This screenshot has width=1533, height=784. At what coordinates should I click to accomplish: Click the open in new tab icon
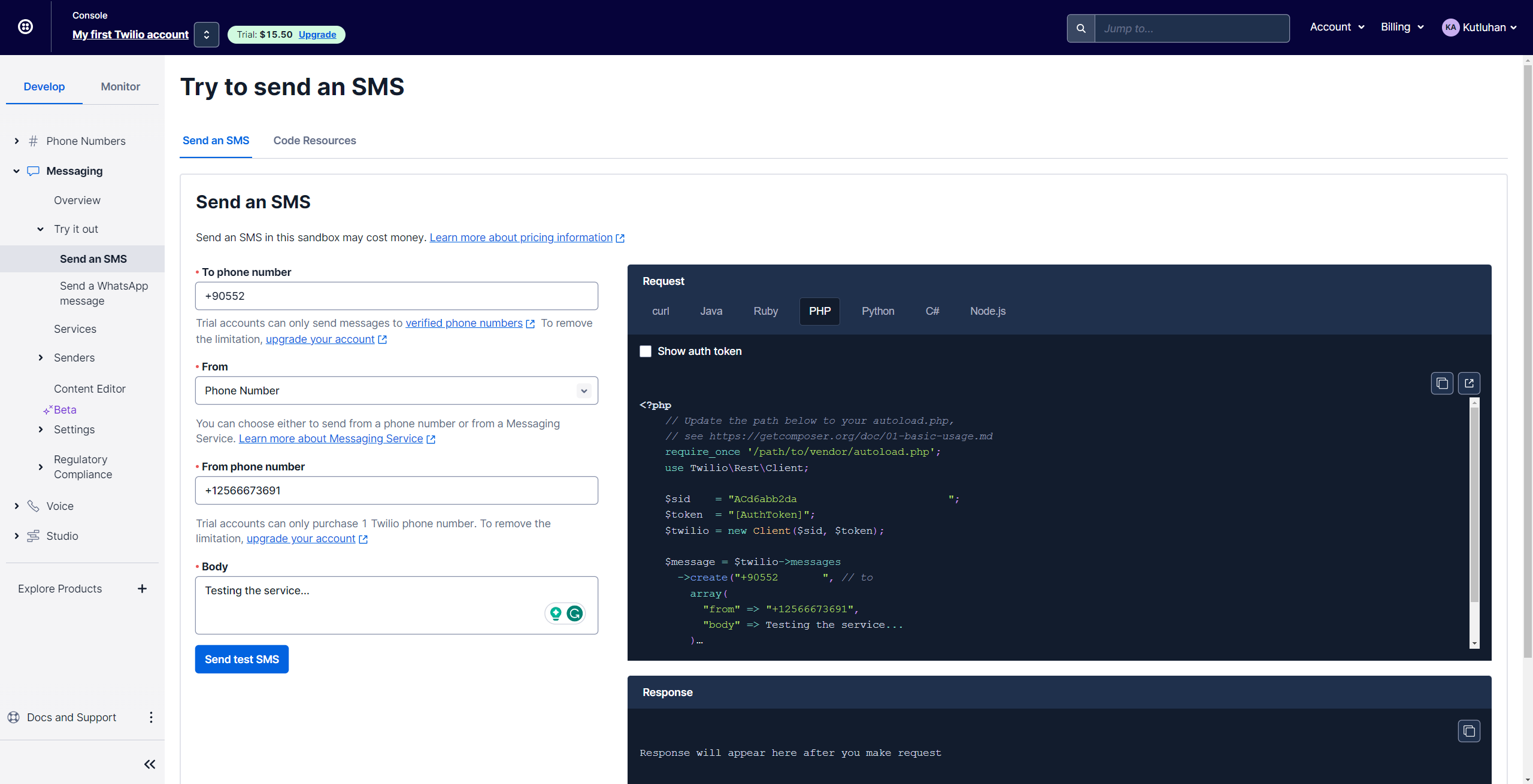point(1469,383)
